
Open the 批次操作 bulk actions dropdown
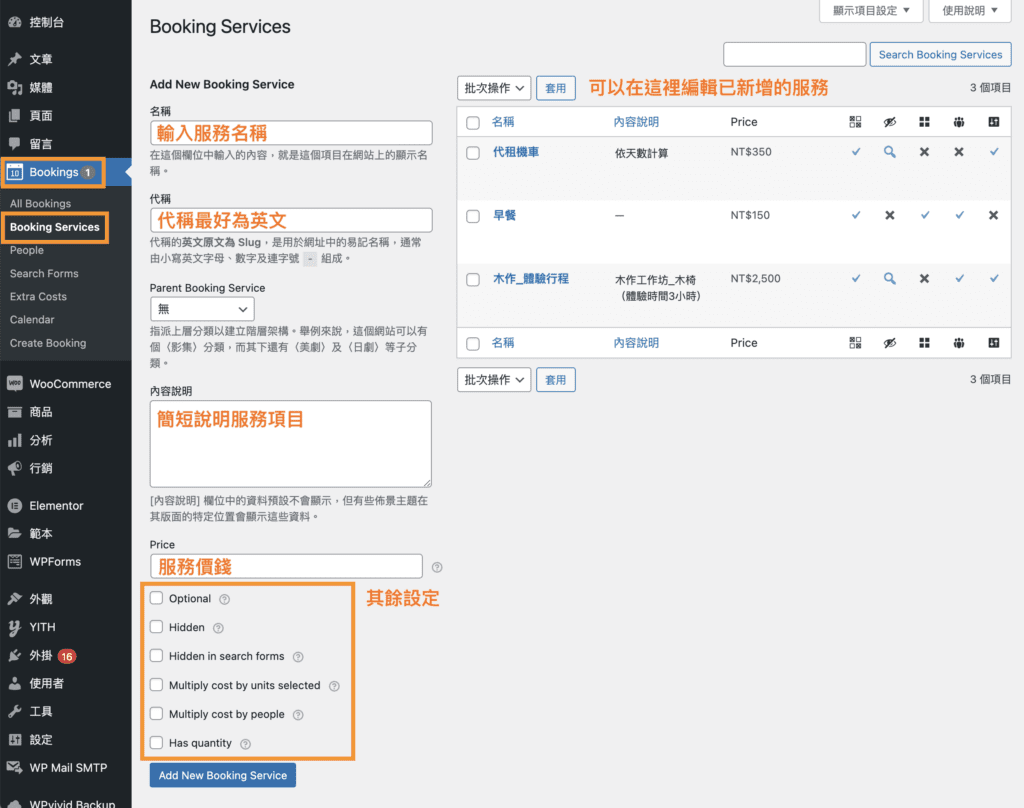493,88
